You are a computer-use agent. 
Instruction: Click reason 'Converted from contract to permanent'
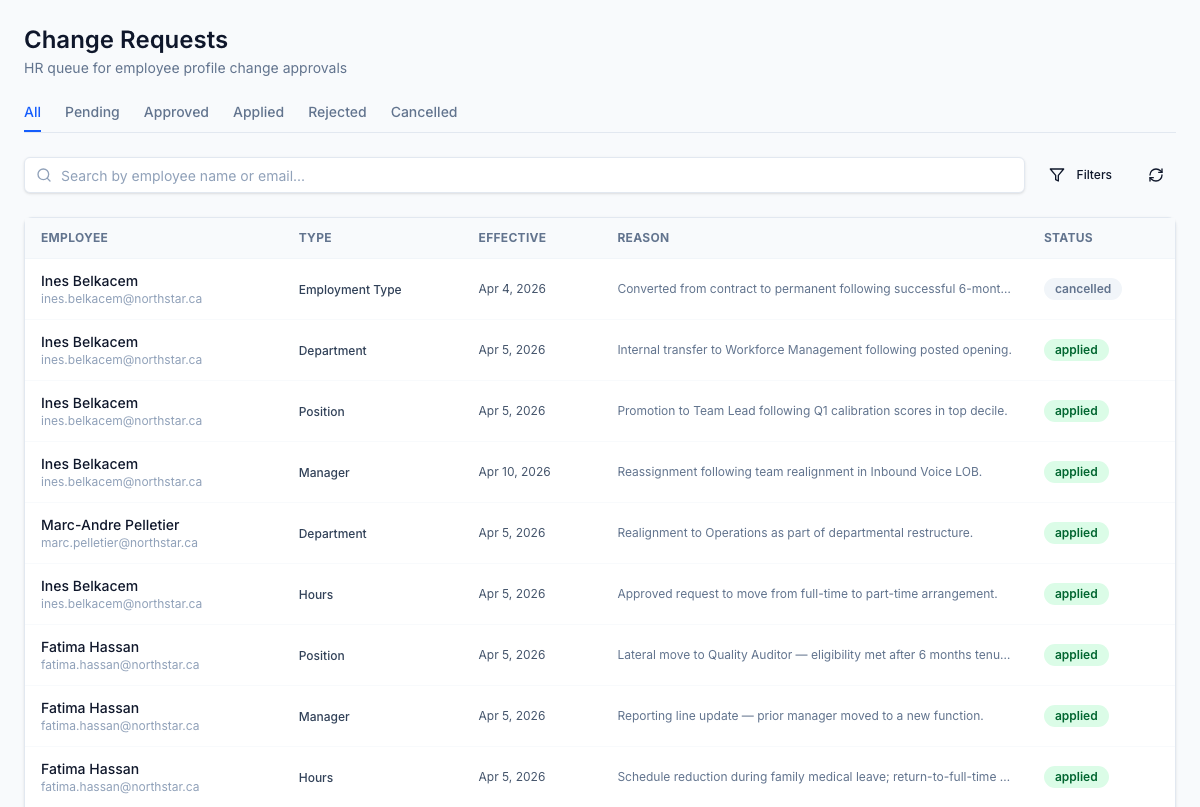[814, 289]
